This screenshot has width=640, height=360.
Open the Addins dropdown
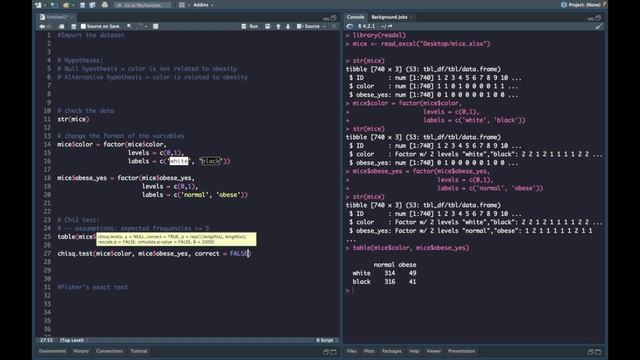pyautogui.click(x=203, y=5)
